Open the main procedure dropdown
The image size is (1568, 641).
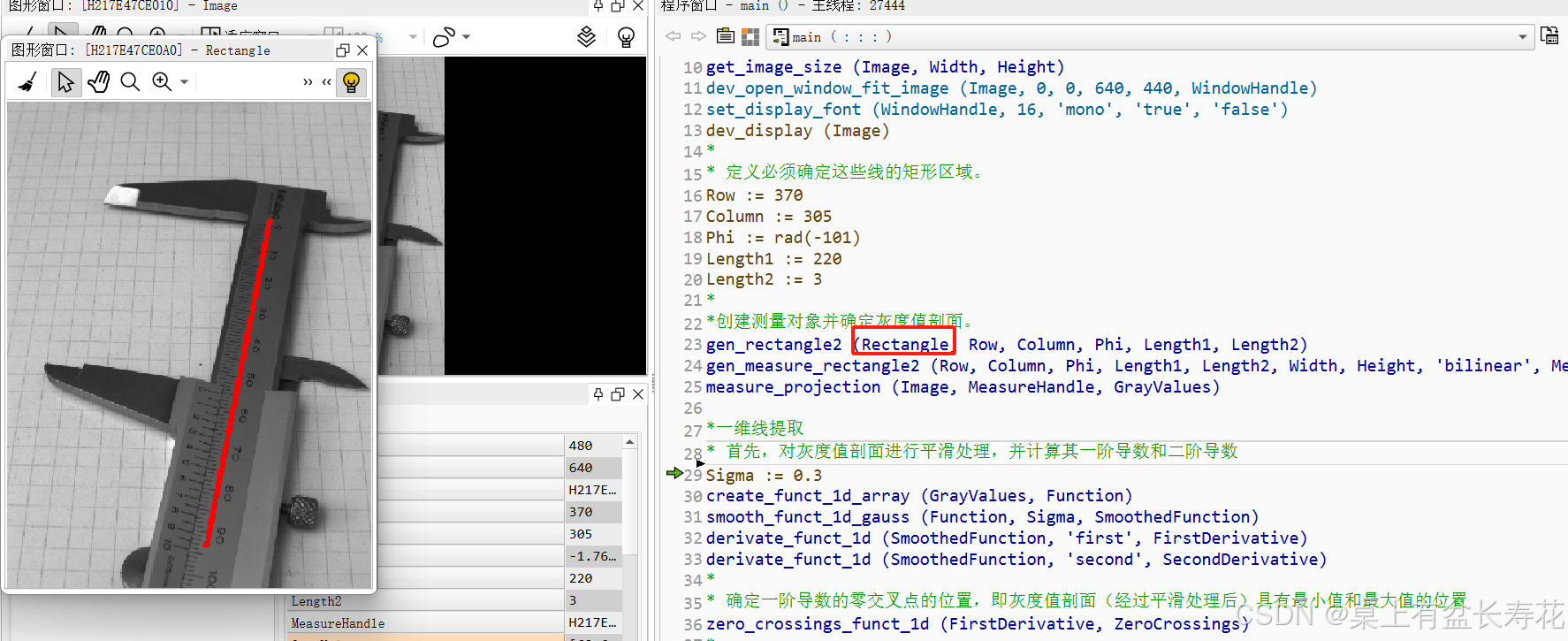[1522, 37]
